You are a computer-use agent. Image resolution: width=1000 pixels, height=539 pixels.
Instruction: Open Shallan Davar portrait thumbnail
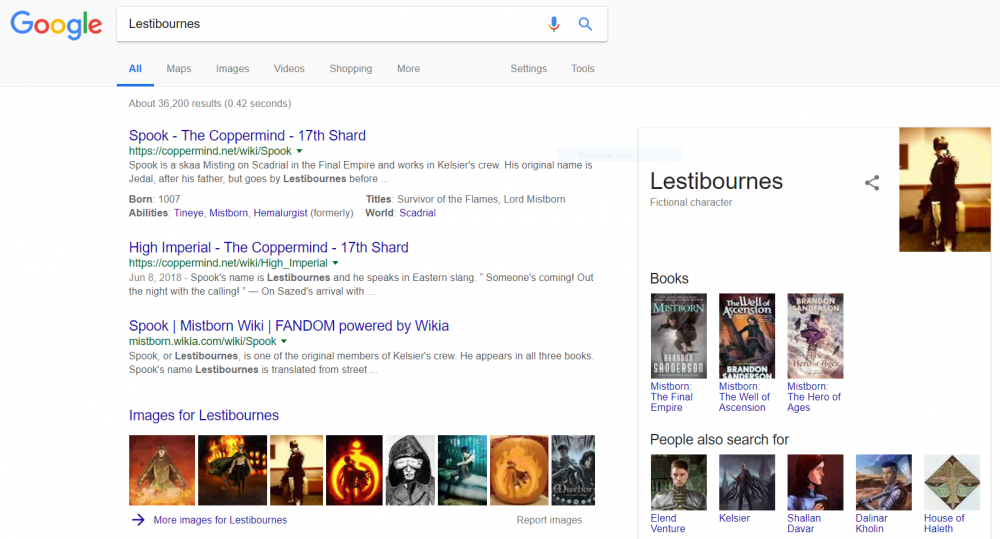(815, 482)
